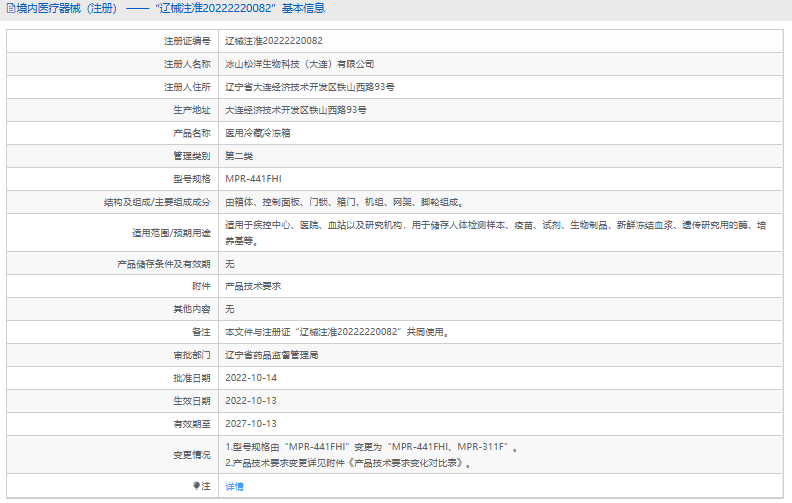
Task: Click the 适用范围/预期用途 label
Action: [171, 233]
